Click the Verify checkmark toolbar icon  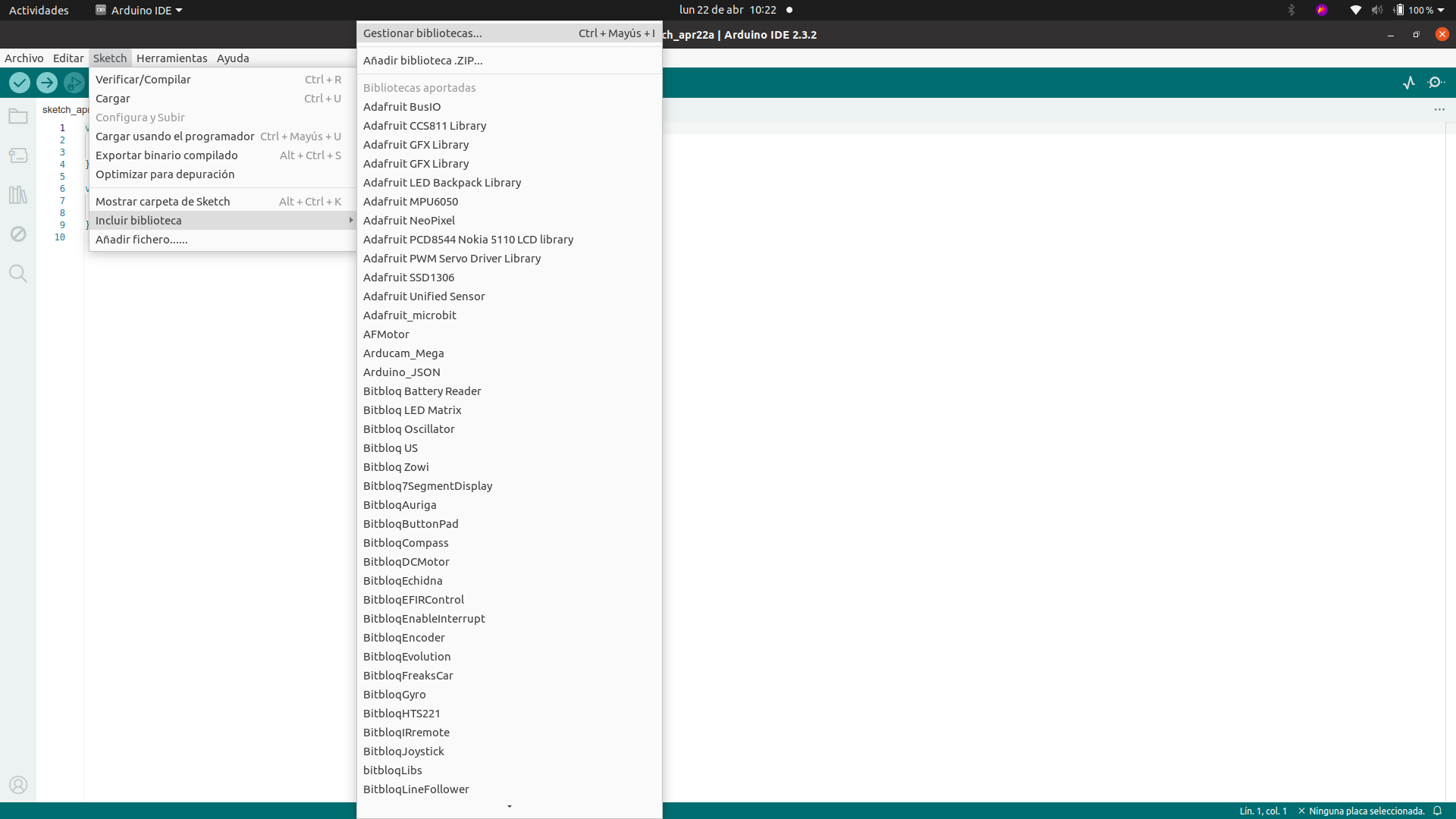[20, 83]
